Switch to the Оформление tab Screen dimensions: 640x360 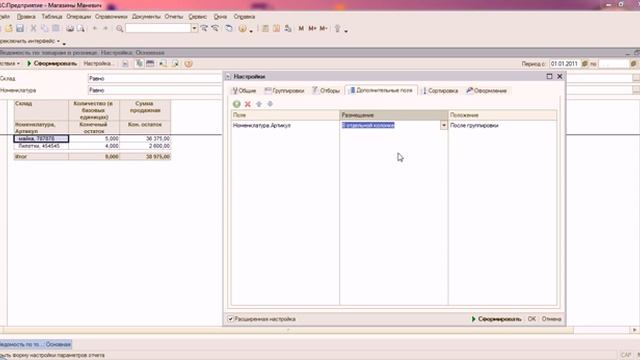point(487,91)
